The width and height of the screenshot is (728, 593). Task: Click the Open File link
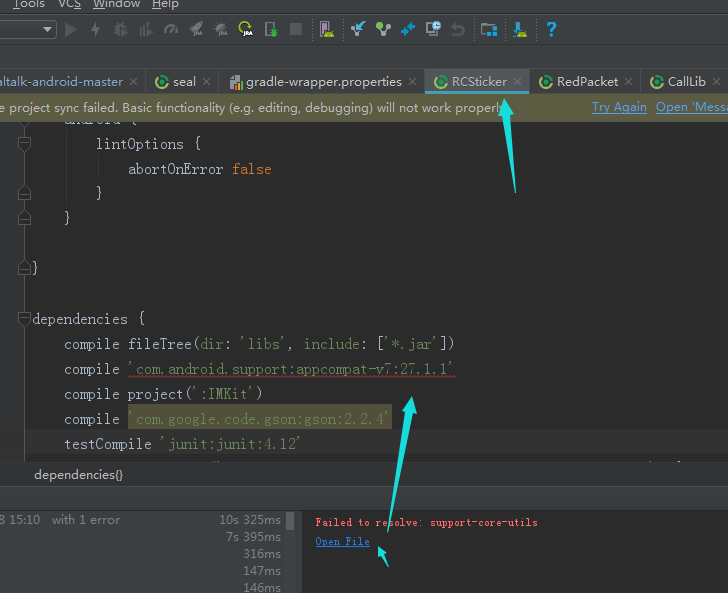[343, 541]
